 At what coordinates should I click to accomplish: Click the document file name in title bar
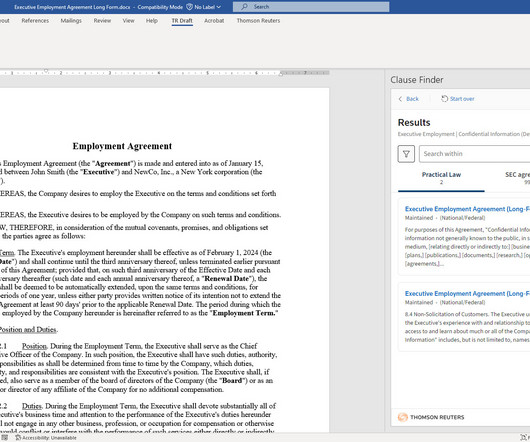pyautogui.click(x=72, y=7)
